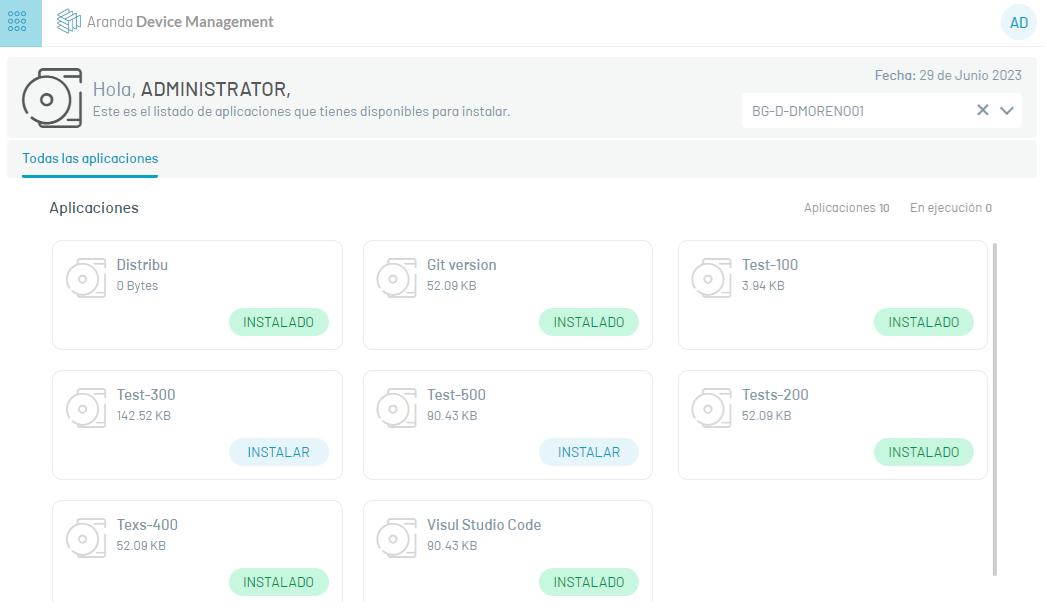The width and height of the screenshot is (1047, 614).
Task: Click the Distribu application disc icon
Action: [86, 278]
